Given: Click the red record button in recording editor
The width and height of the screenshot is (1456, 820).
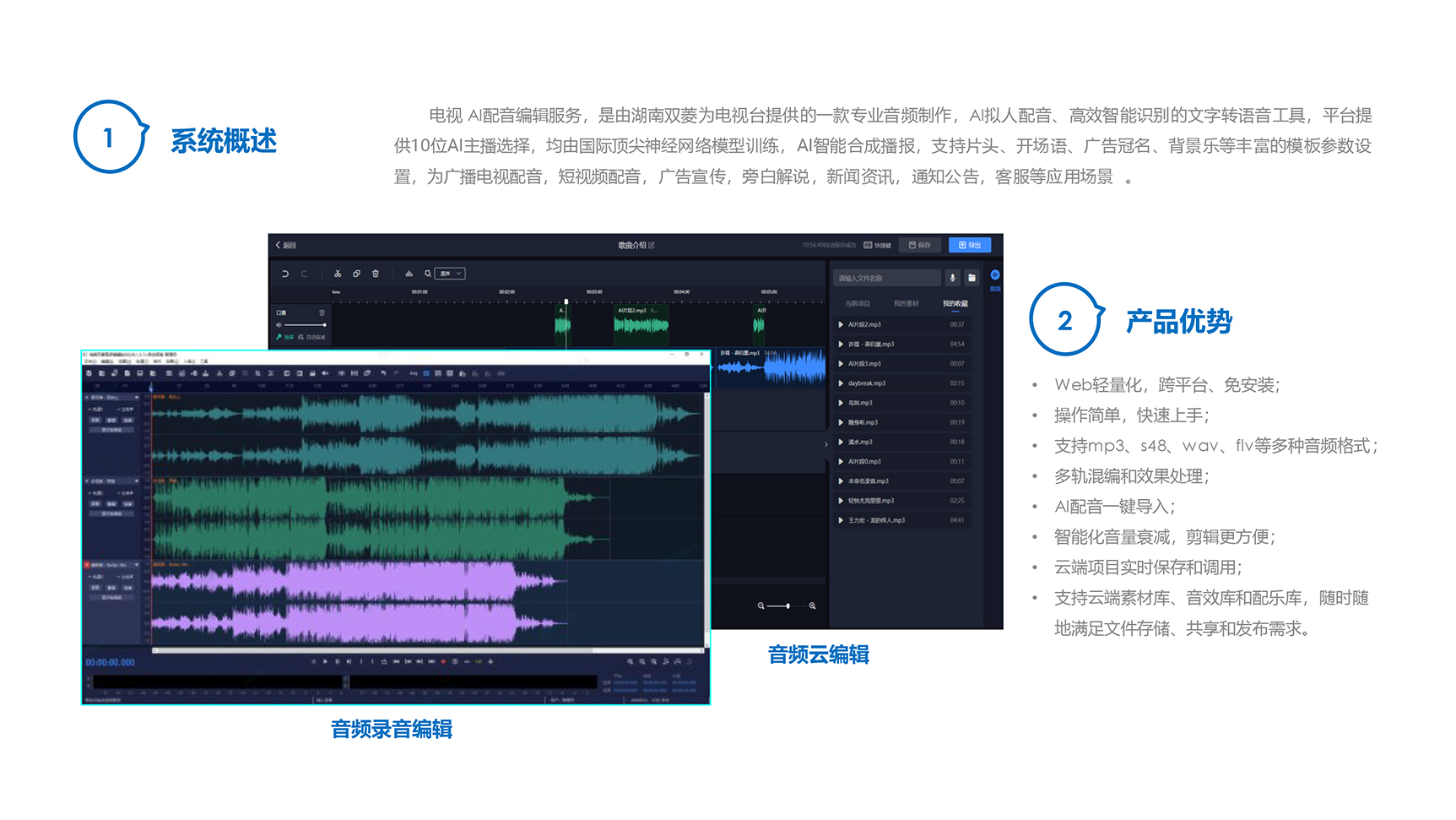Looking at the screenshot, I should point(442,662).
